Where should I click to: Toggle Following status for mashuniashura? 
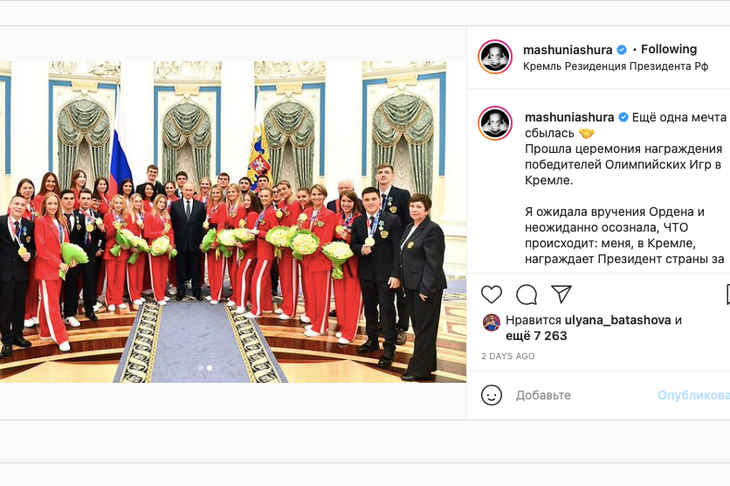669,49
